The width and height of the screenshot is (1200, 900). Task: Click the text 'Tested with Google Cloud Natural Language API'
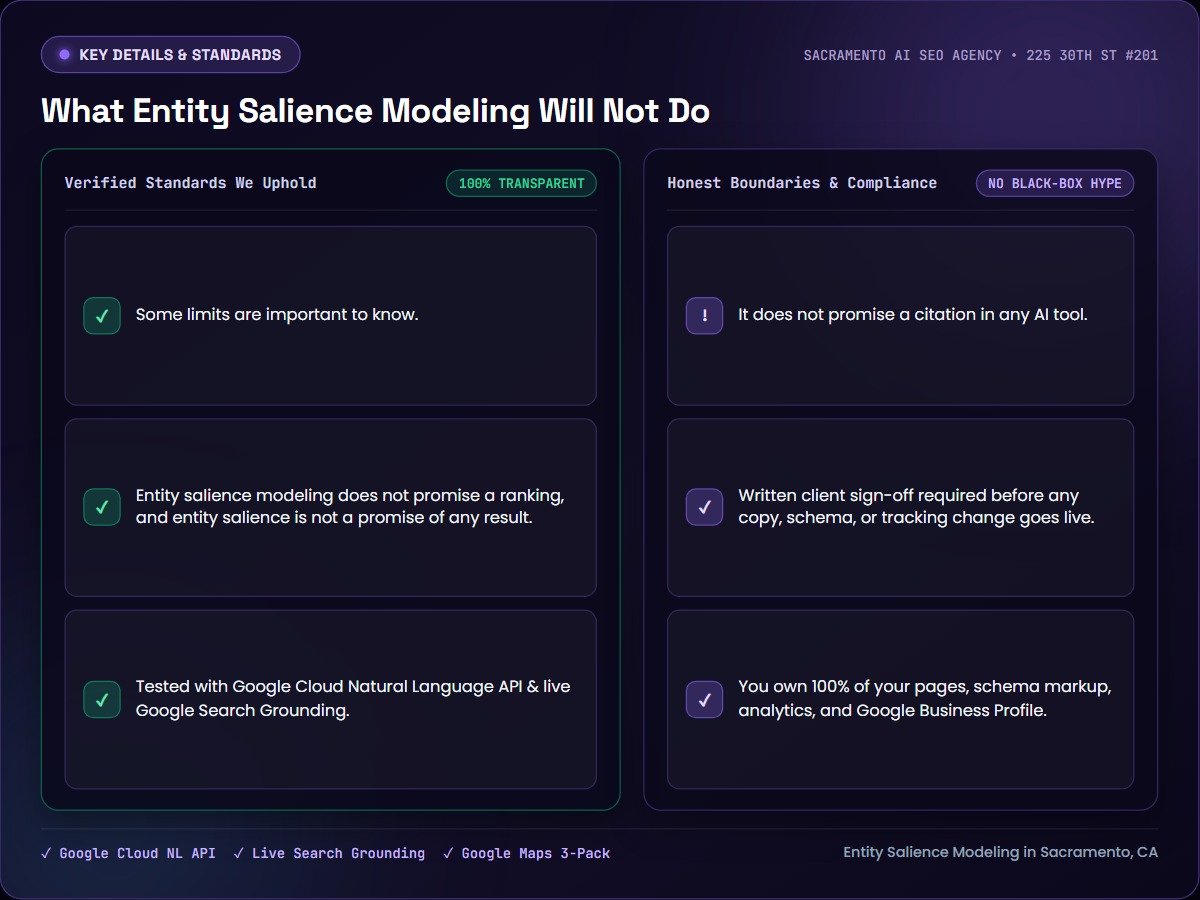pyautogui.click(x=353, y=699)
